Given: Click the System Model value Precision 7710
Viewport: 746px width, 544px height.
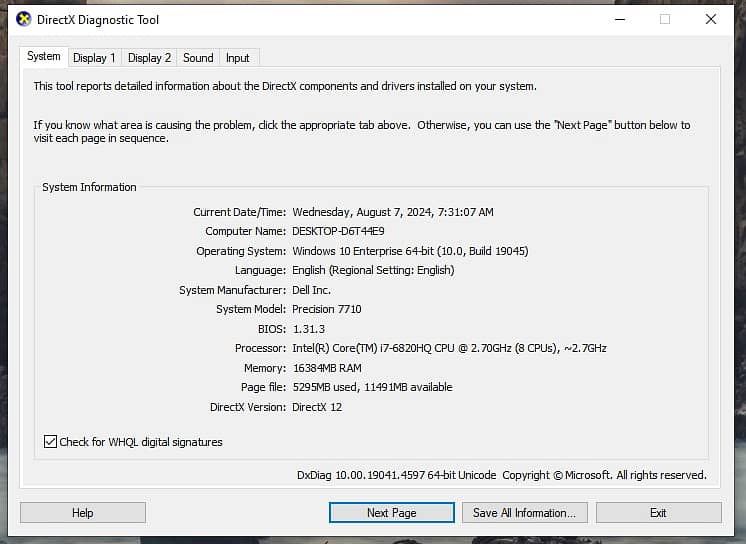Looking at the screenshot, I should tap(326, 310).
